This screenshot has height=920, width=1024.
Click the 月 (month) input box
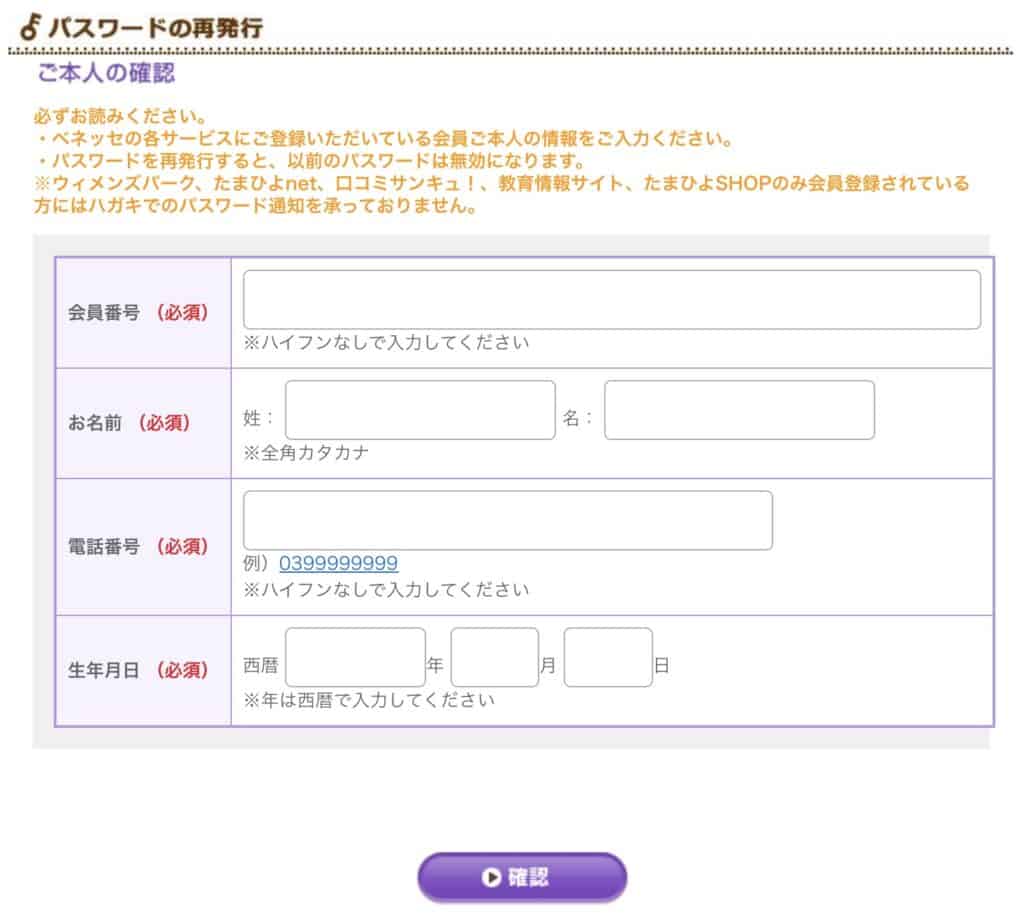tap(495, 657)
